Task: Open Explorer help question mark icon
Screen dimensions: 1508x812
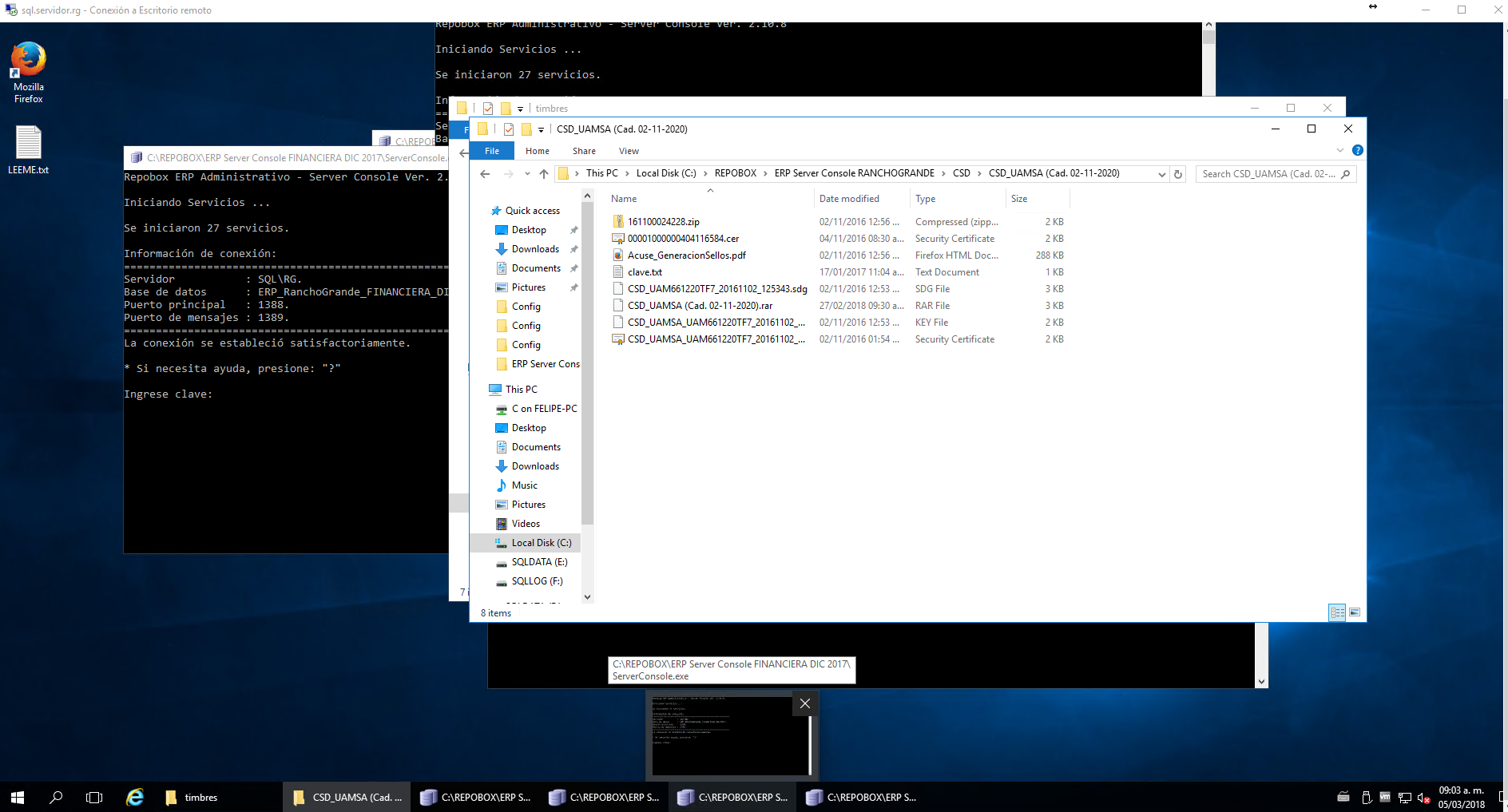Action: [1357, 150]
